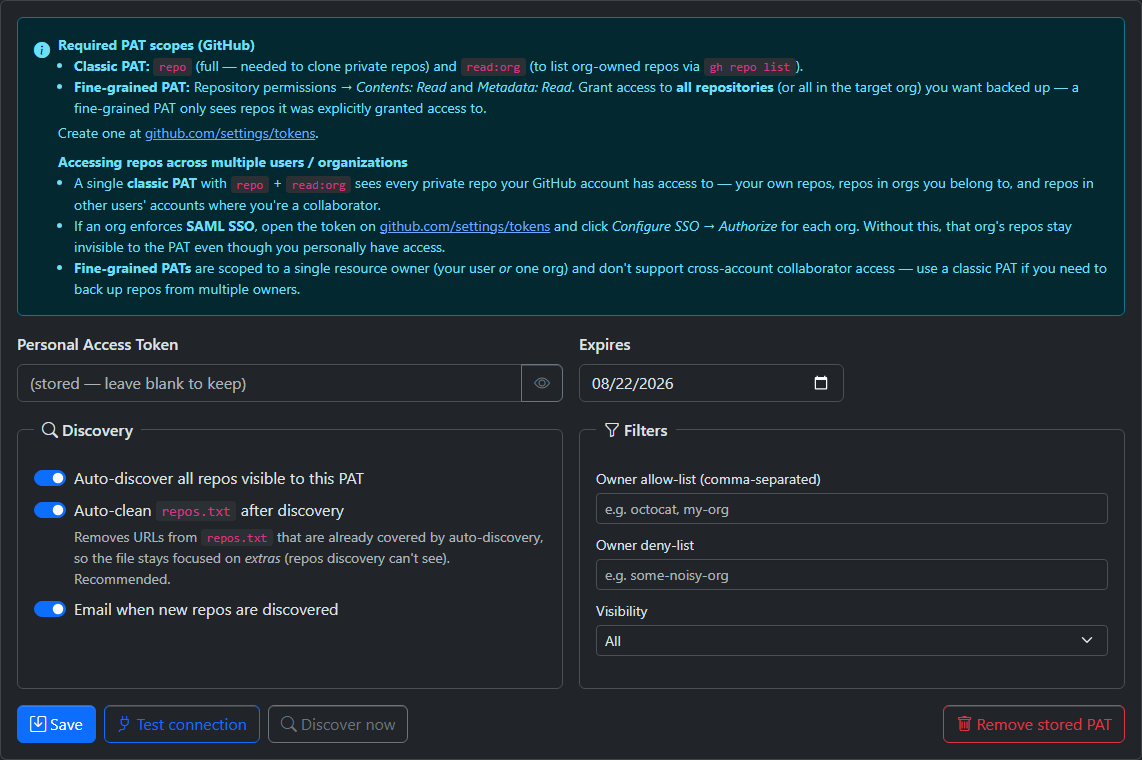The width and height of the screenshot is (1142, 760).
Task: Disable auto-discover all repos toggle
Action: point(50,479)
